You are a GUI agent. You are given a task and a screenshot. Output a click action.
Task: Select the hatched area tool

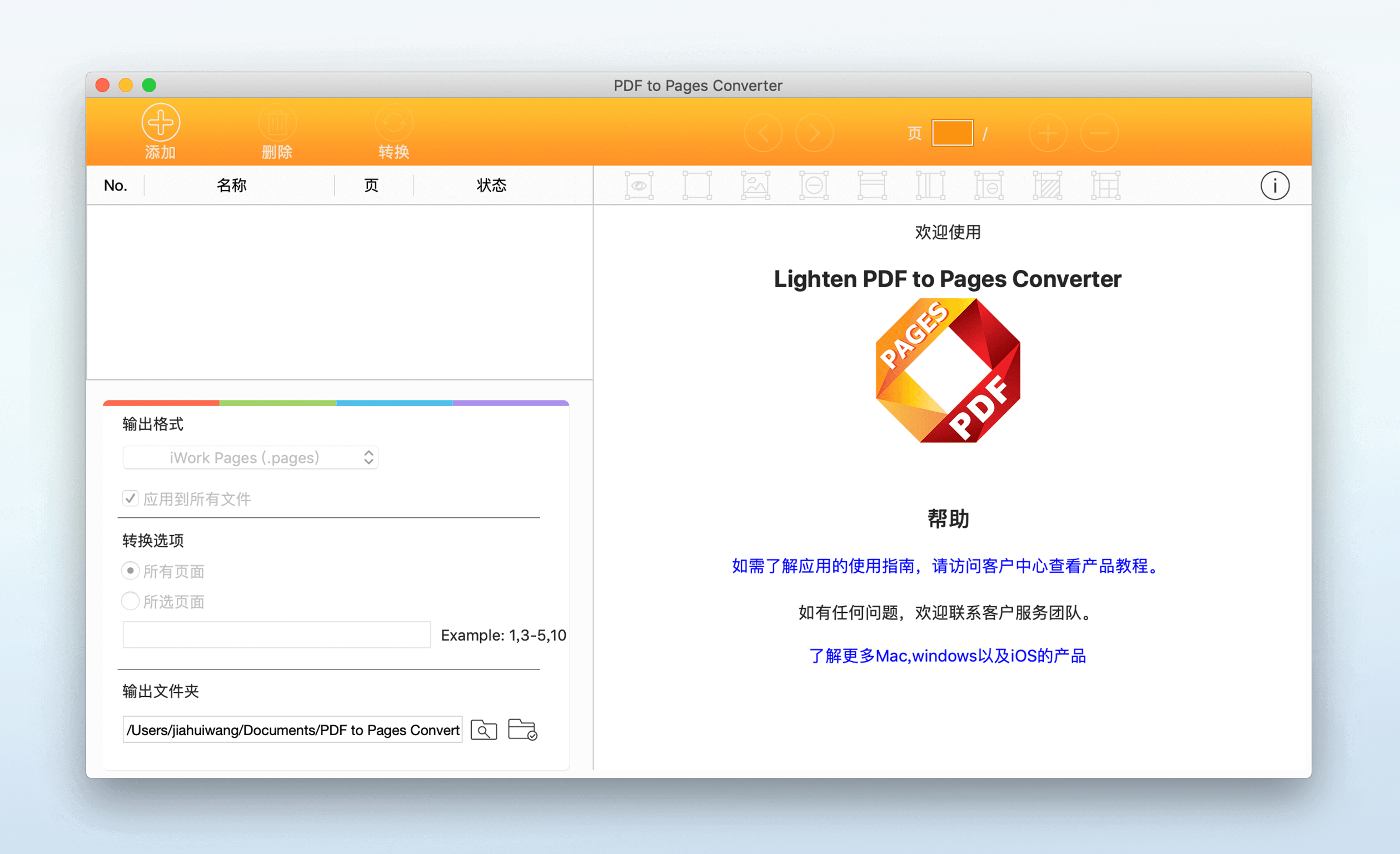(x=1047, y=186)
